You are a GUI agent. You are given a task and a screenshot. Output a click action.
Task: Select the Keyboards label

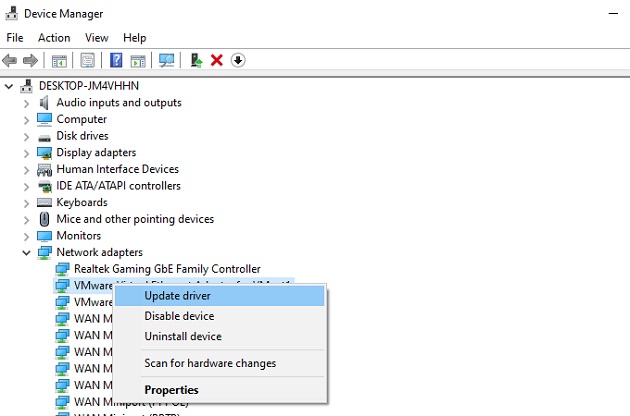[82, 202]
